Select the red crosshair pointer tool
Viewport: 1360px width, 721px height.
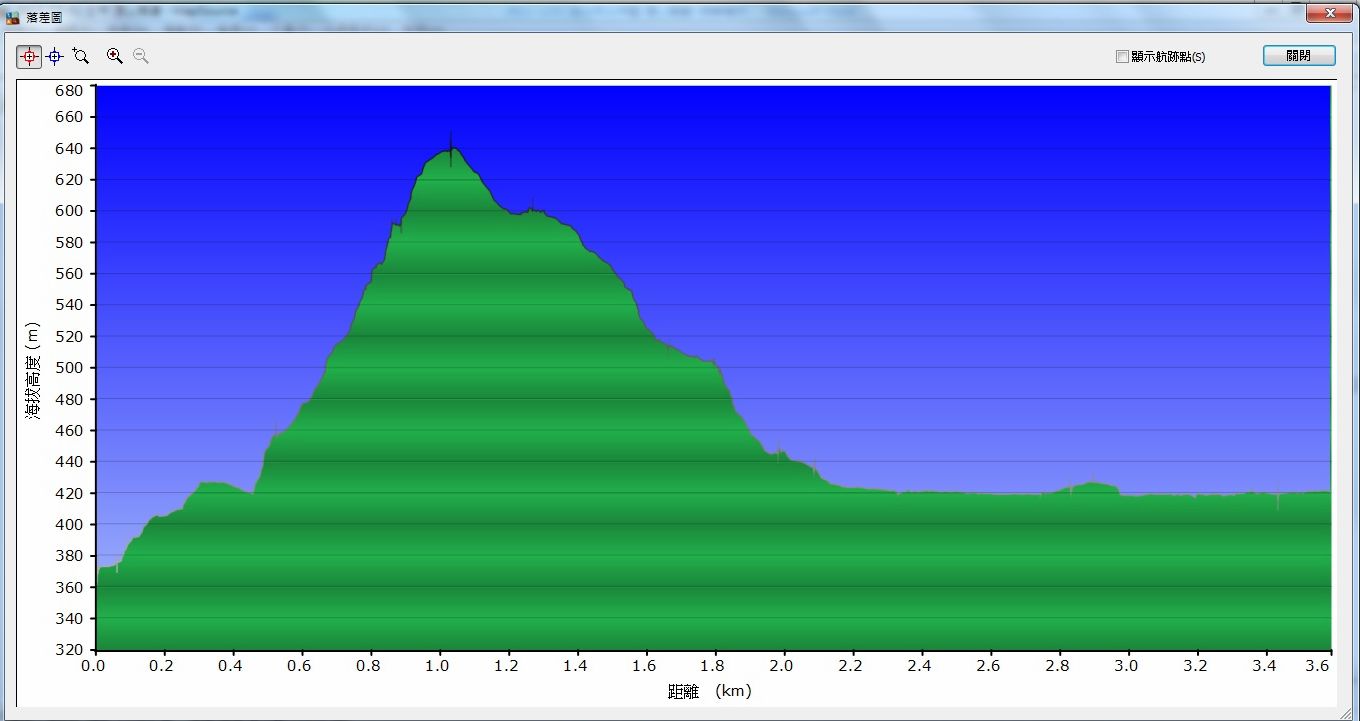click(x=29, y=57)
